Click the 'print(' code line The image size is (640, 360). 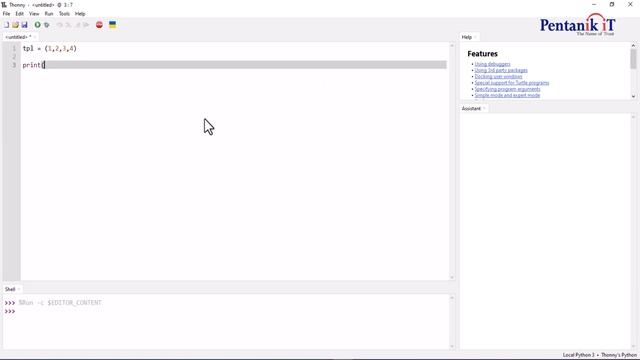[x=33, y=65]
